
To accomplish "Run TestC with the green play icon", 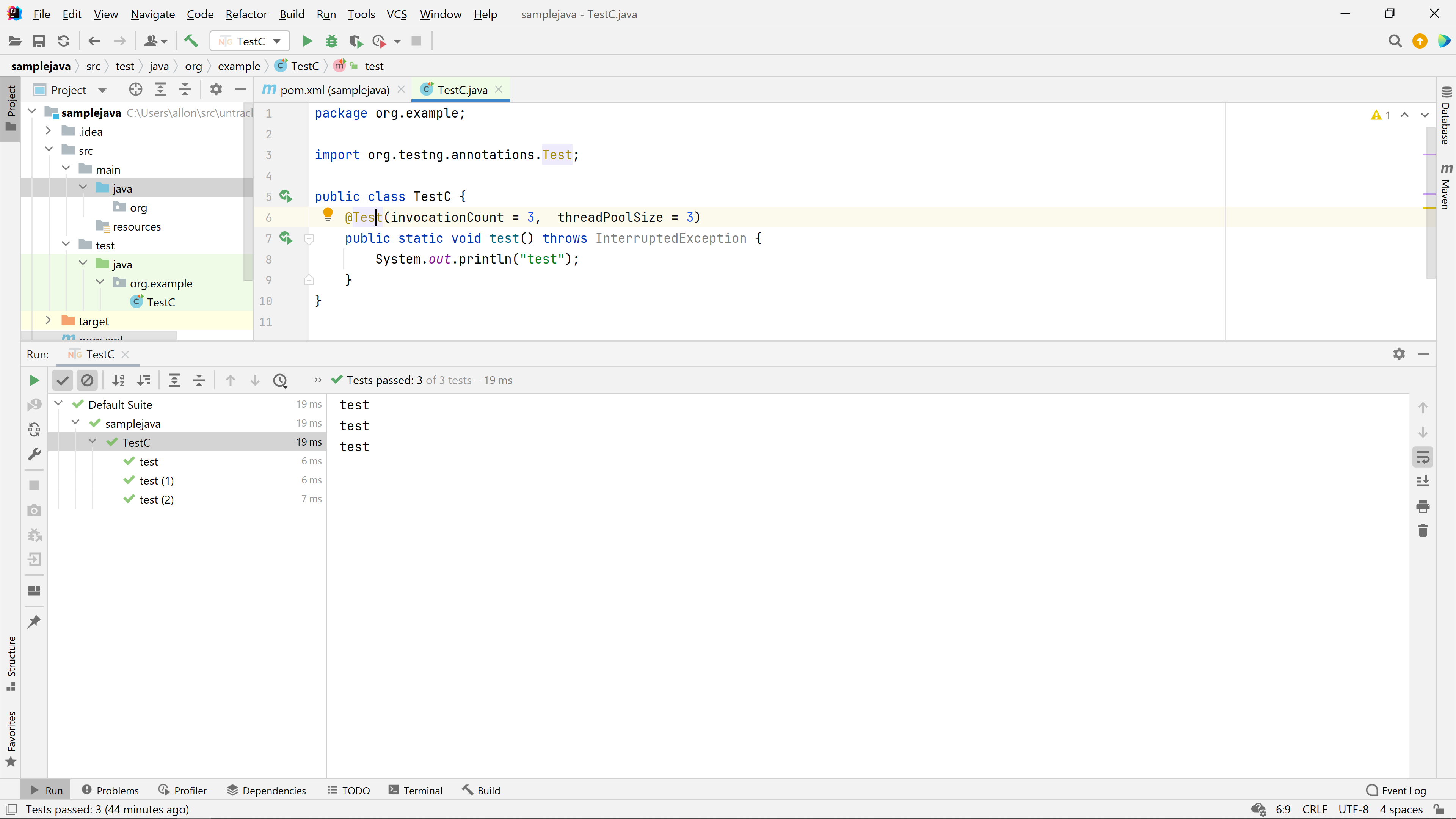I will 307,41.
